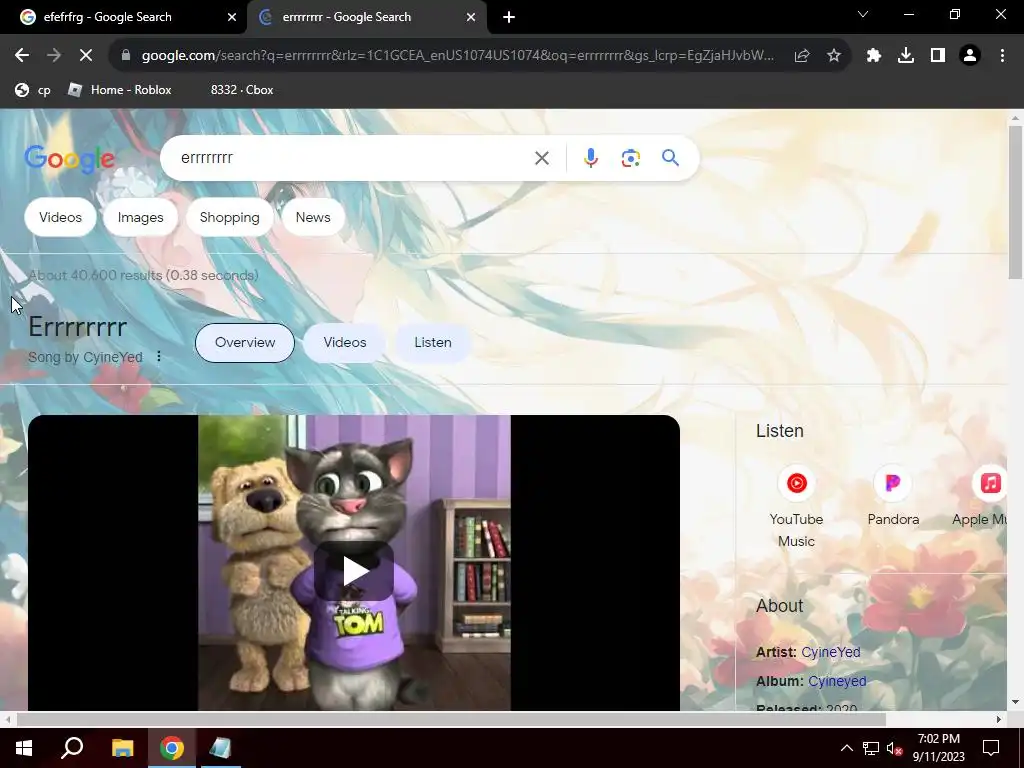Open more options beside Song by CyineYed
Screen dimensions: 1024x768
[159, 357]
